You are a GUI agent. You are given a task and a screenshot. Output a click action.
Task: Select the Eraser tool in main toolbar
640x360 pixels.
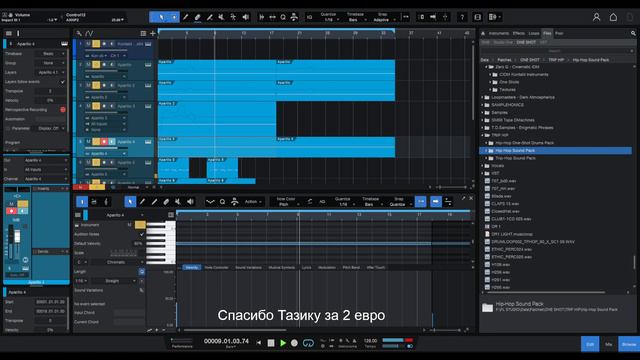(x=198, y=17)
